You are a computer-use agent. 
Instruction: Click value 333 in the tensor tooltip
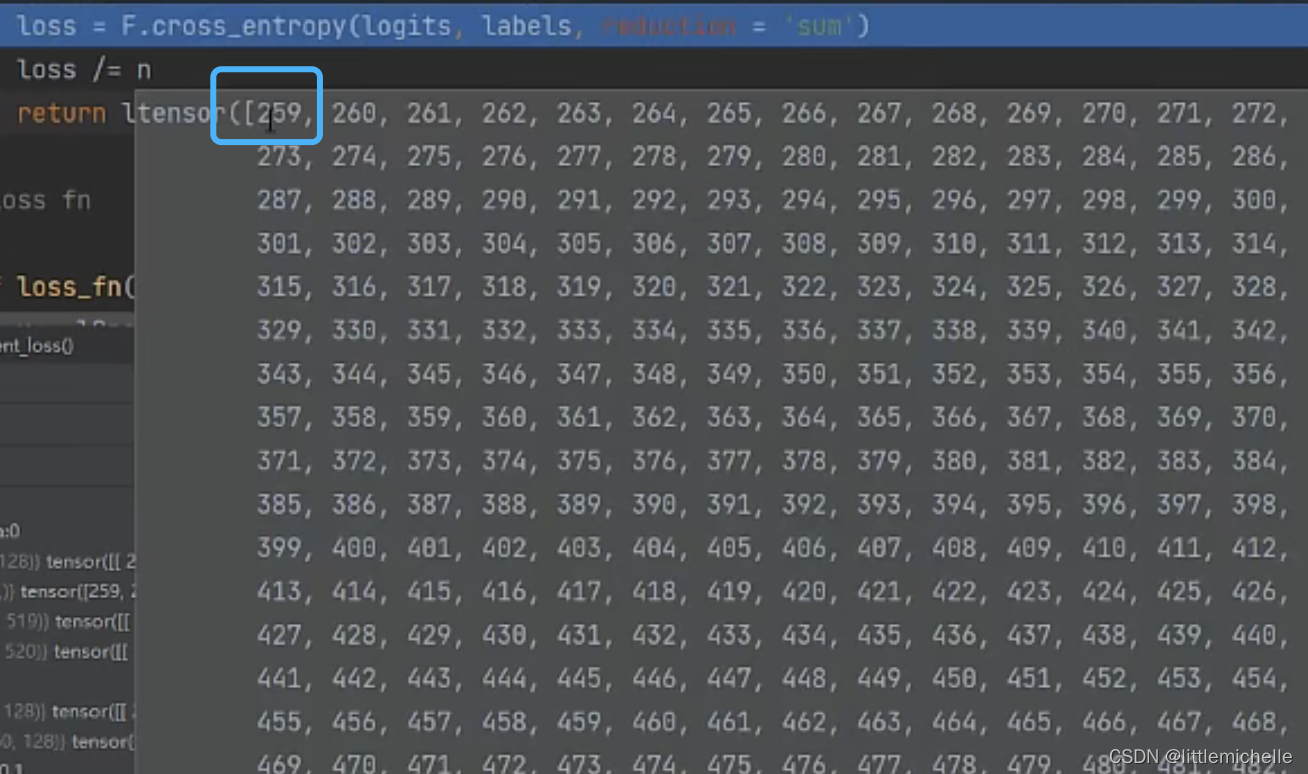coord(579,330)
